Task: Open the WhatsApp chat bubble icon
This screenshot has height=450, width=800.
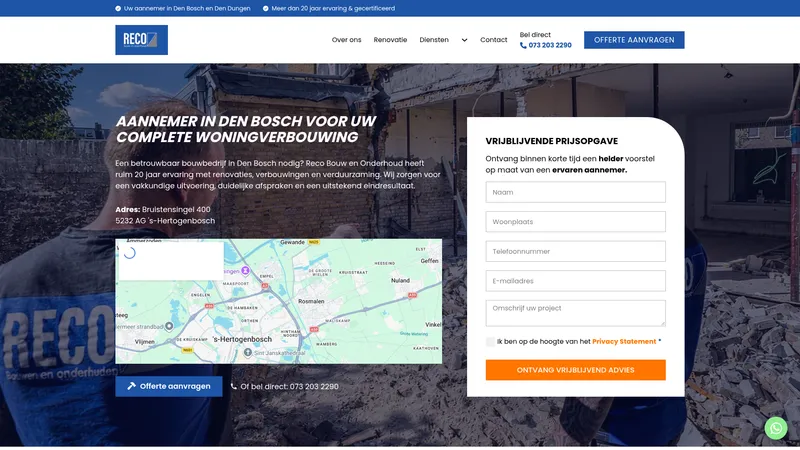Action: [776, 428]
